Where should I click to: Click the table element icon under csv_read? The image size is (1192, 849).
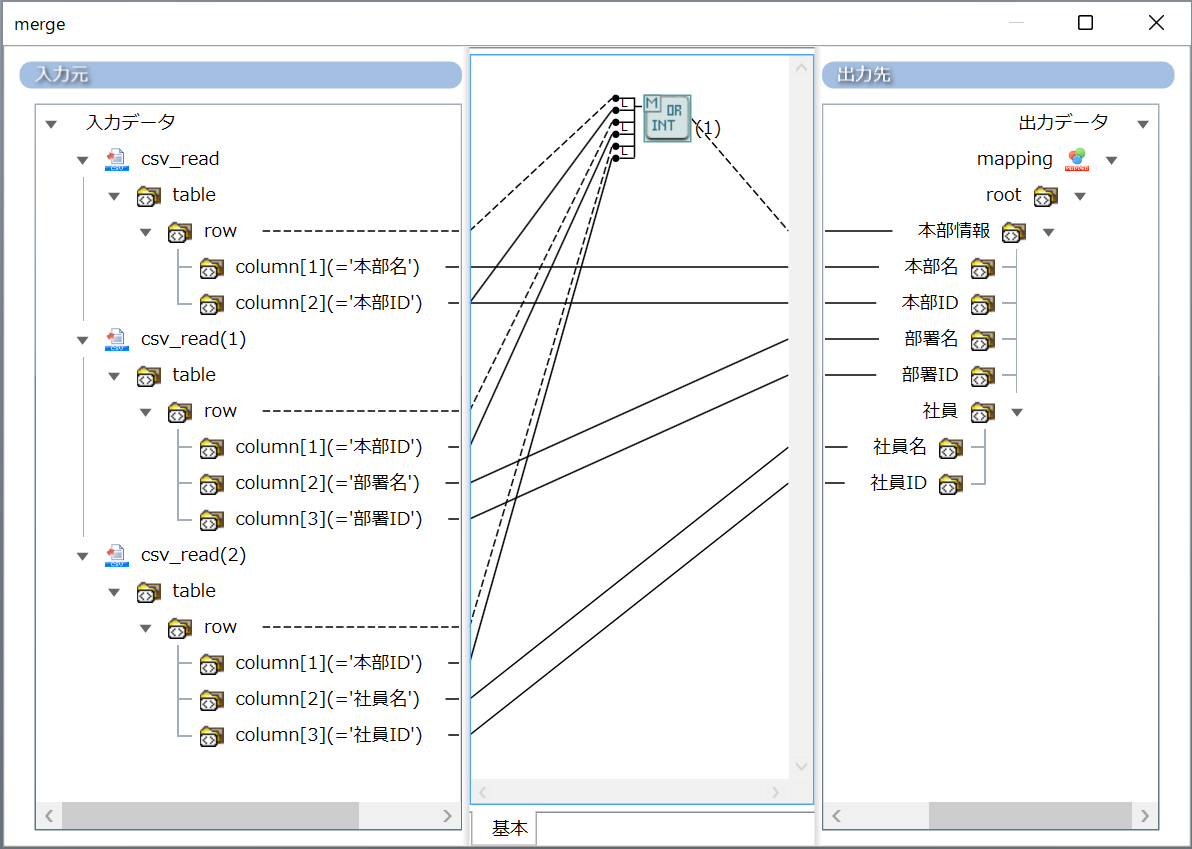tap(148, 196)
